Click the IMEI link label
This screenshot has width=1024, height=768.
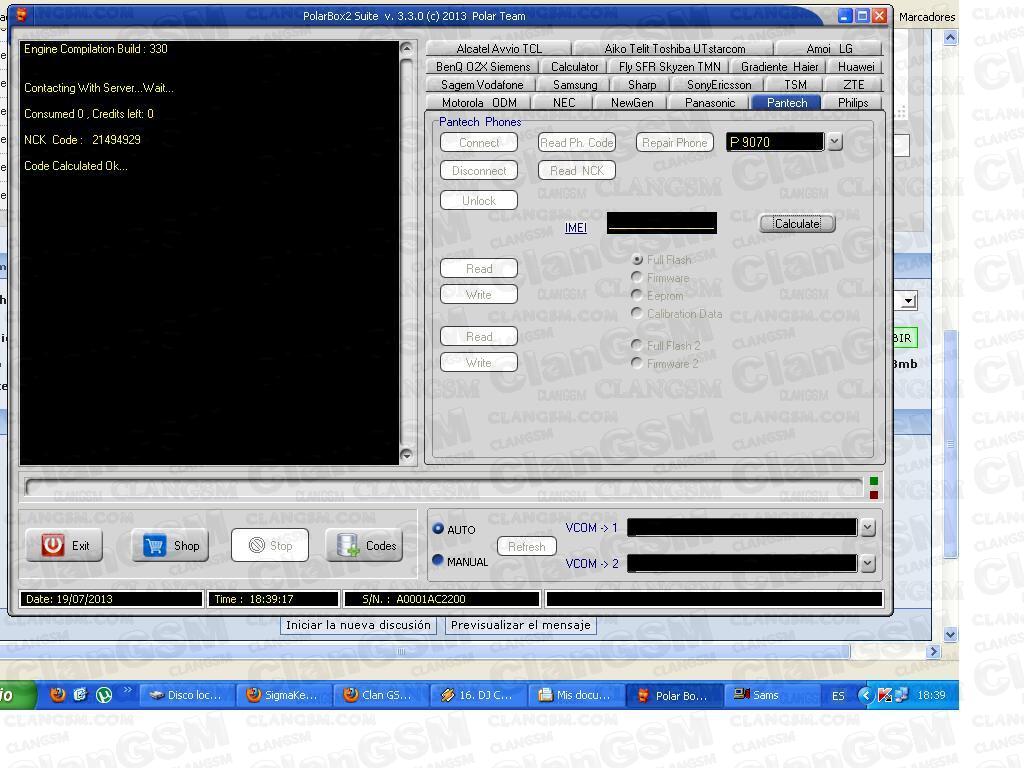[575, 227]
